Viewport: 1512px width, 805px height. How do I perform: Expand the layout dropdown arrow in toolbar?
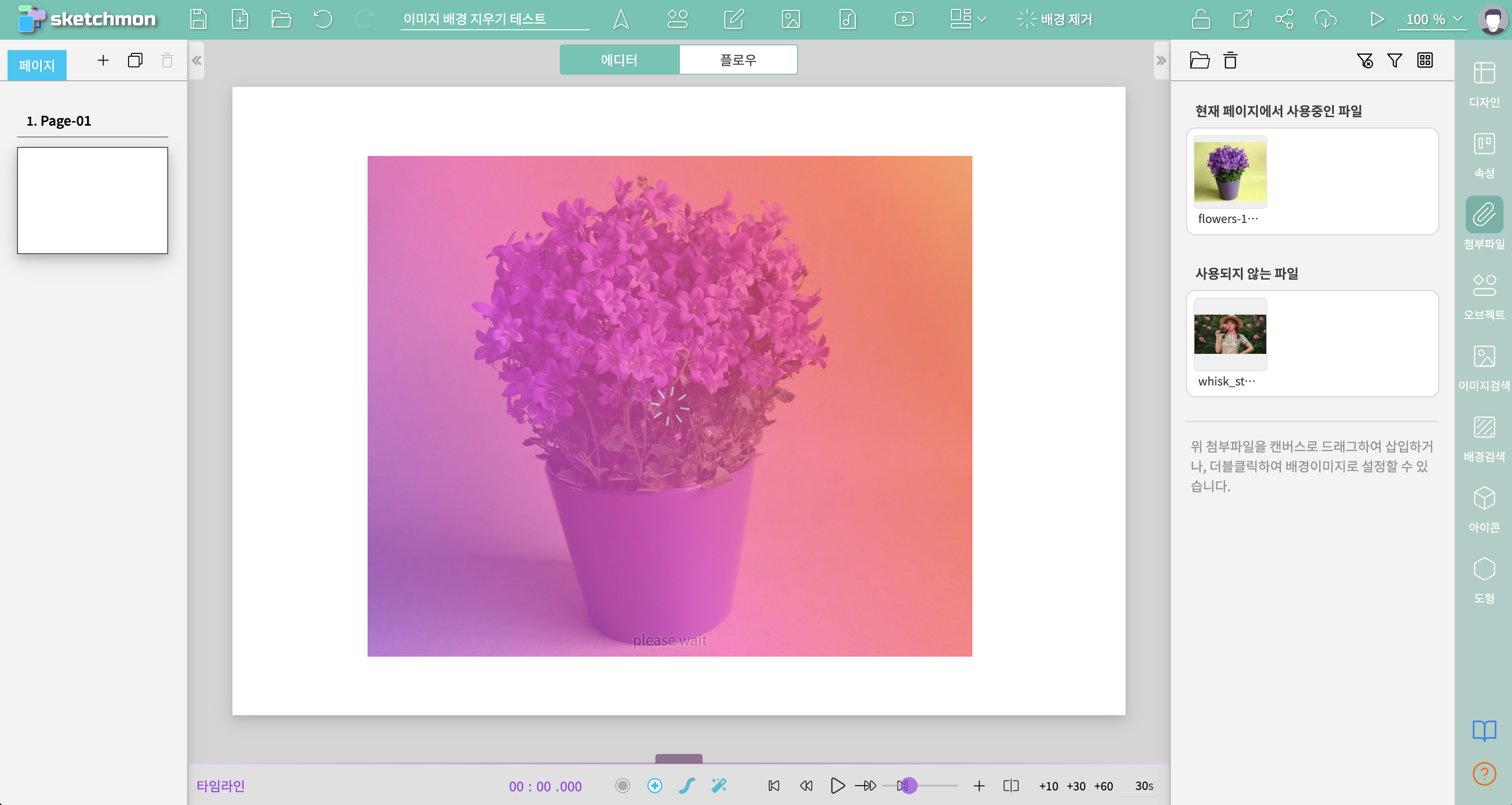pos(982,19)
